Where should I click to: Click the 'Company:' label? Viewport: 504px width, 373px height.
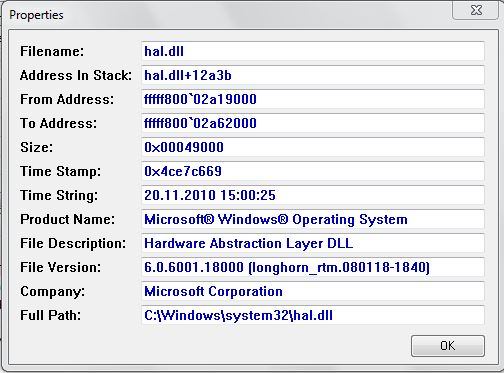52,292
